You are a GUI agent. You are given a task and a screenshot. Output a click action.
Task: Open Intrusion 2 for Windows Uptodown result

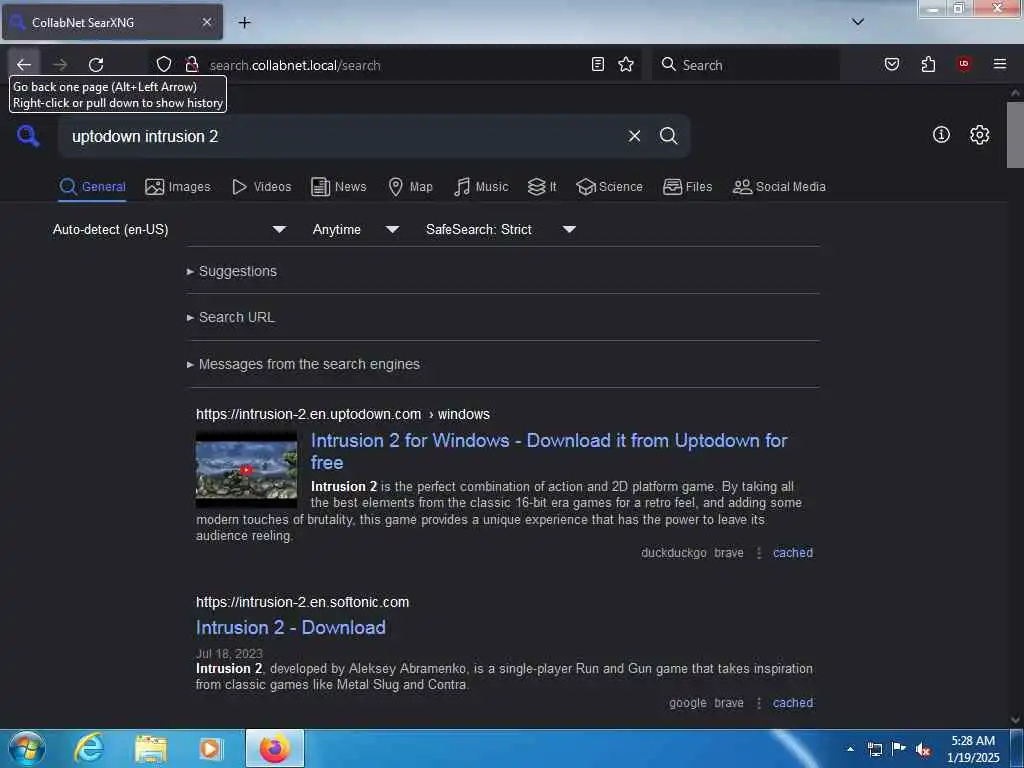coord(549,451)
